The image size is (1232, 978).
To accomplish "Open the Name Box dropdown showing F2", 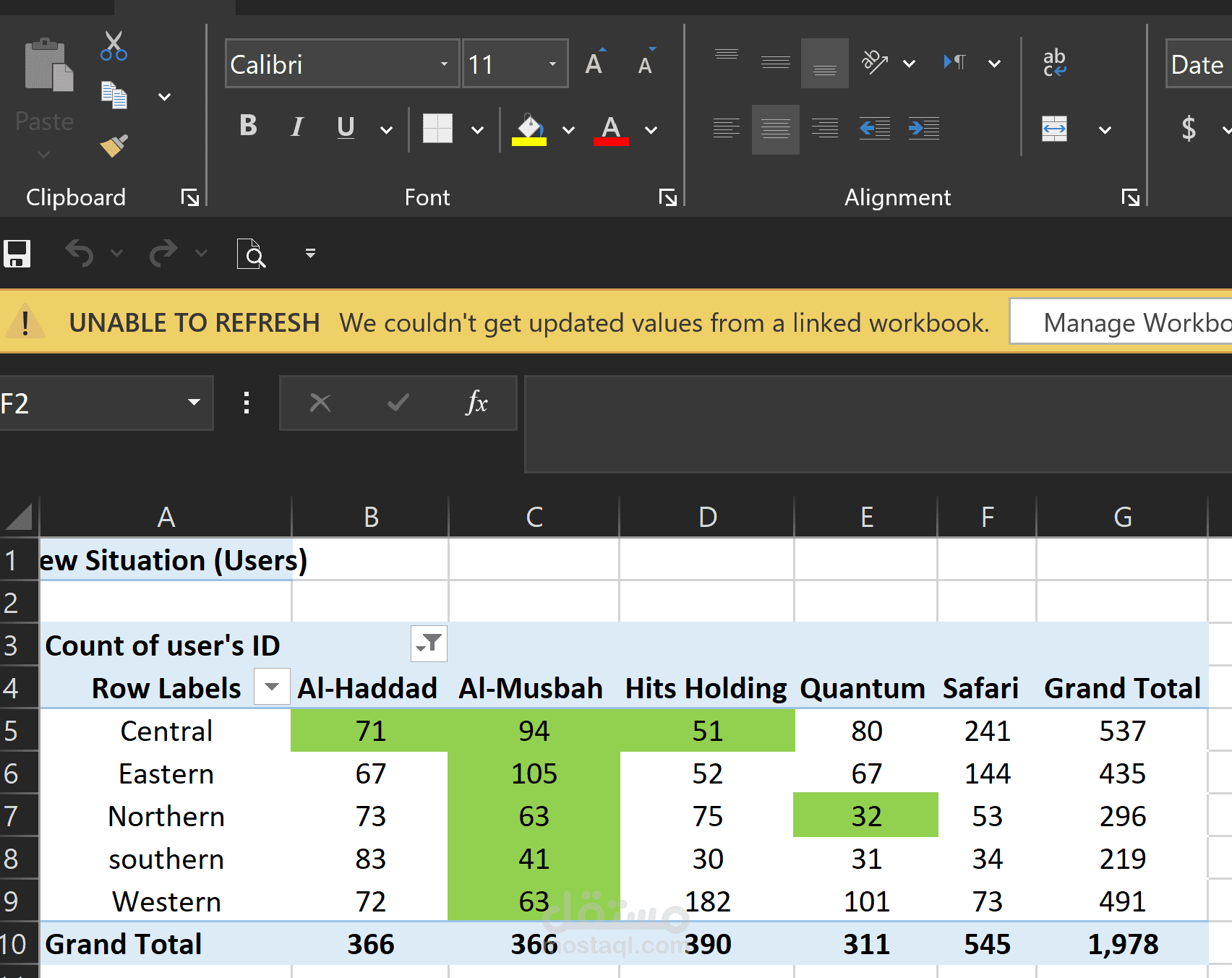I will [x=194, y=403].
